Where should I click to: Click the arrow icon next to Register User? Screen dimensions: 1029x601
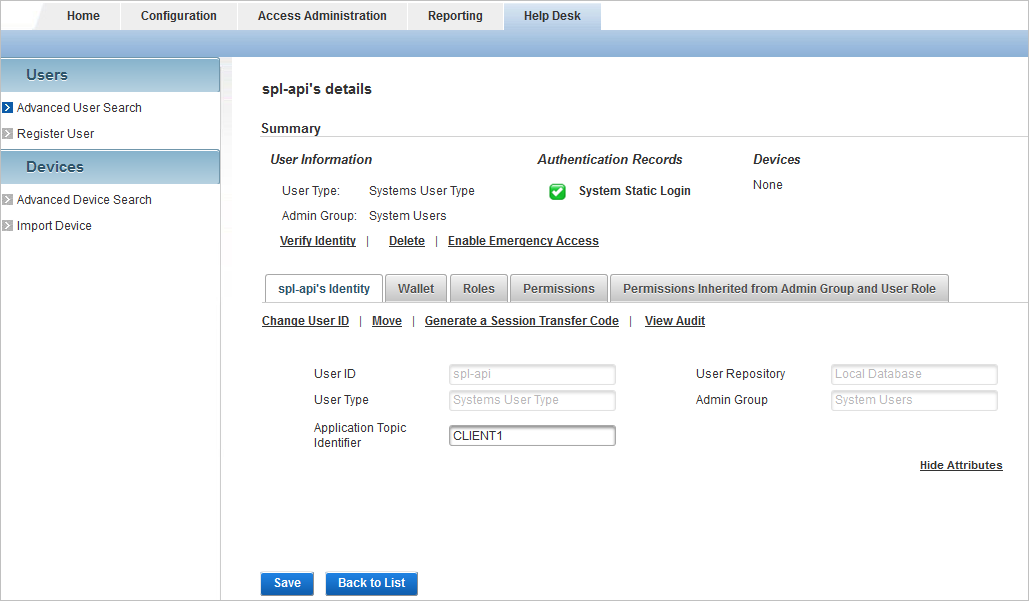pos(7,134)
